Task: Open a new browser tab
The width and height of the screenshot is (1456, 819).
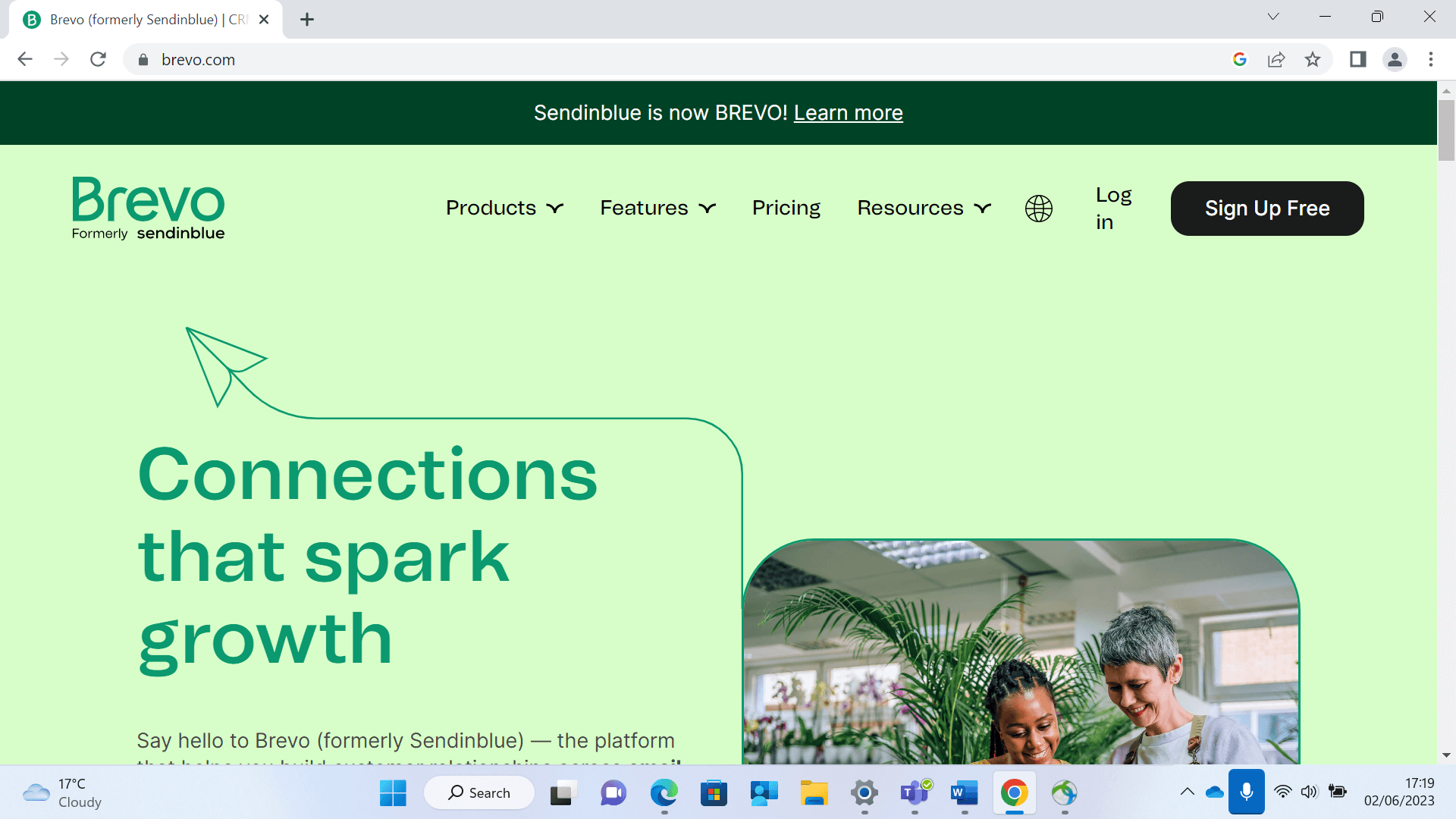Action: [x=307, y=20]
